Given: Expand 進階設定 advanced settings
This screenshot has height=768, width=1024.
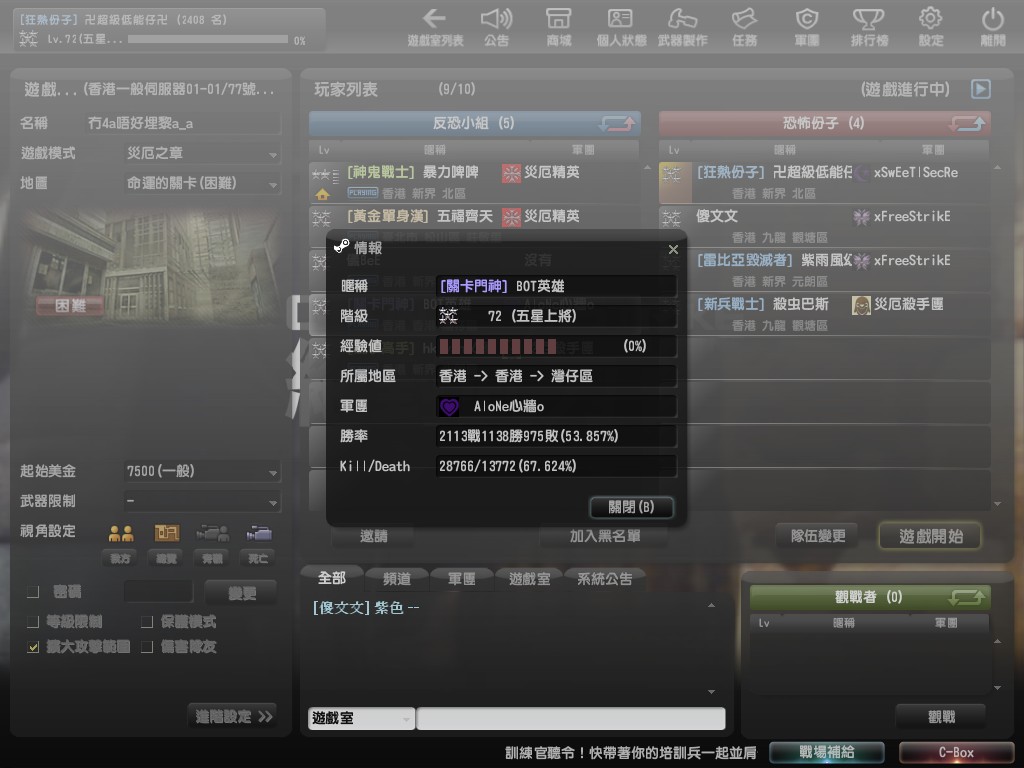Looking at the screenshot, I should [232, 716].
